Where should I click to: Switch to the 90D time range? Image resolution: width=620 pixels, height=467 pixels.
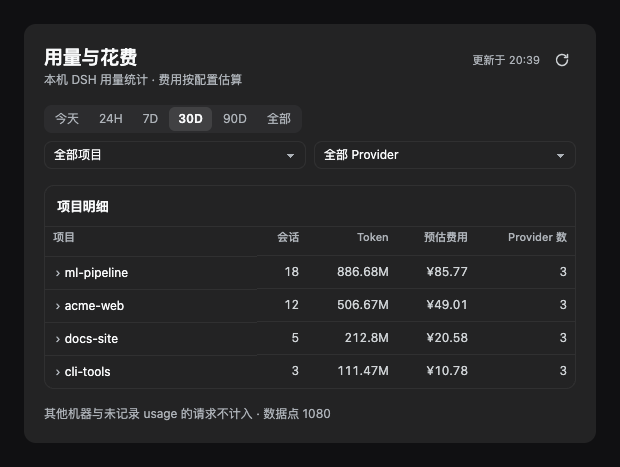point(235,119)
